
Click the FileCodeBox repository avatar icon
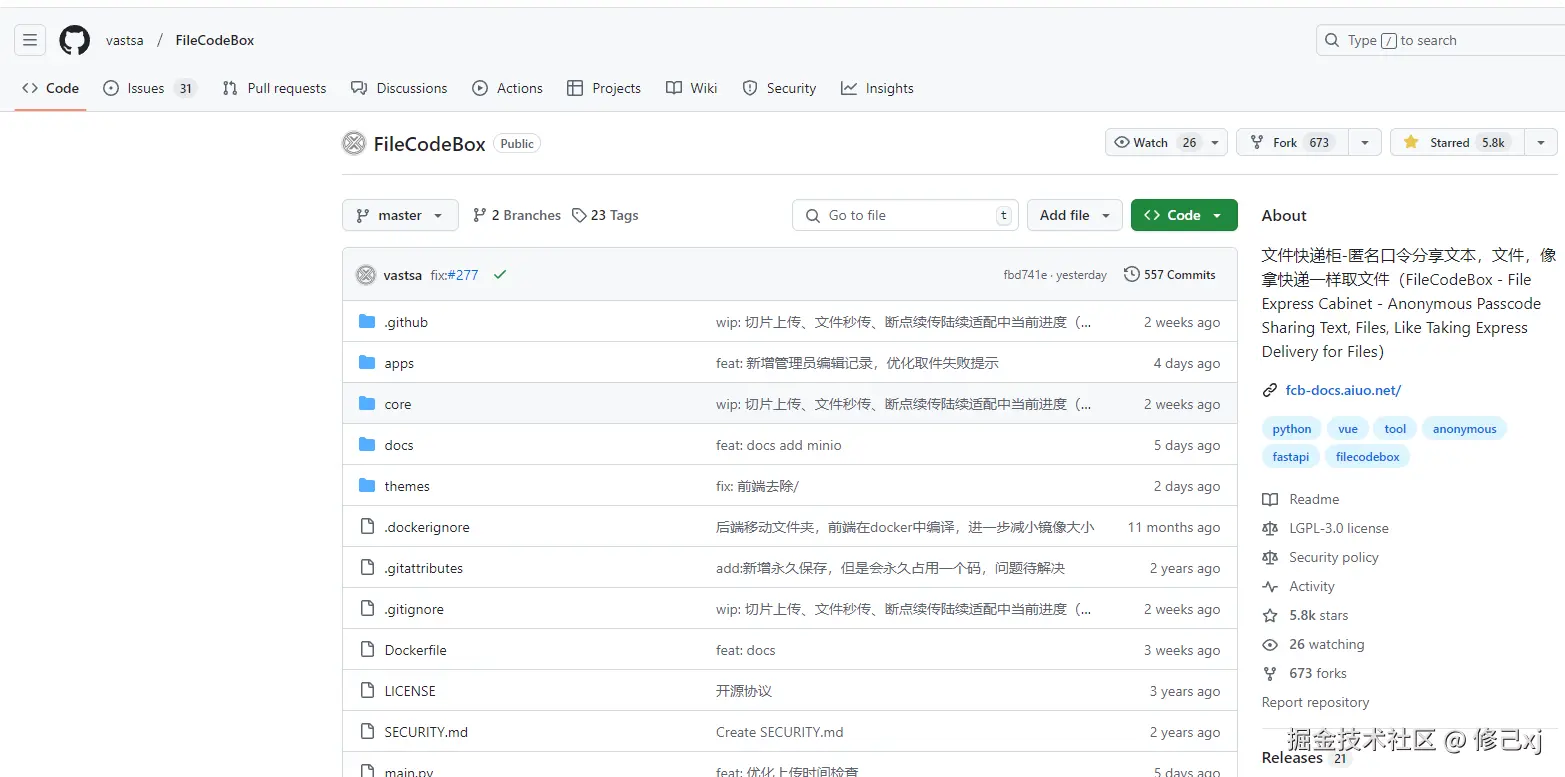[354, 143]
